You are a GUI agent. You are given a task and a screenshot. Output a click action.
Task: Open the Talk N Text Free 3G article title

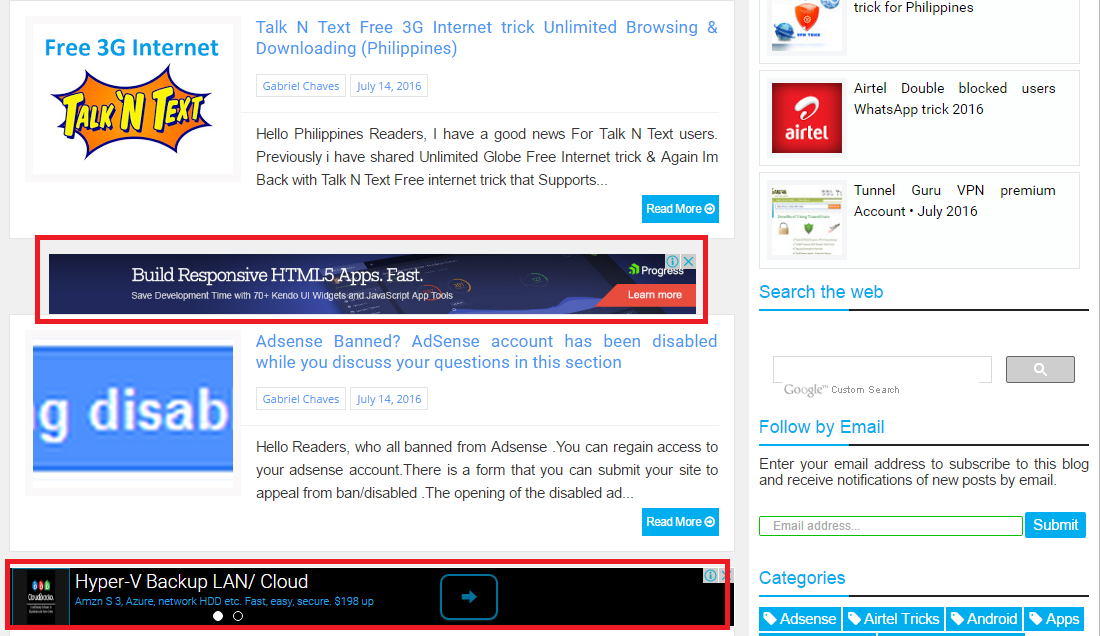pyautogui.click(x=486, y=38)
